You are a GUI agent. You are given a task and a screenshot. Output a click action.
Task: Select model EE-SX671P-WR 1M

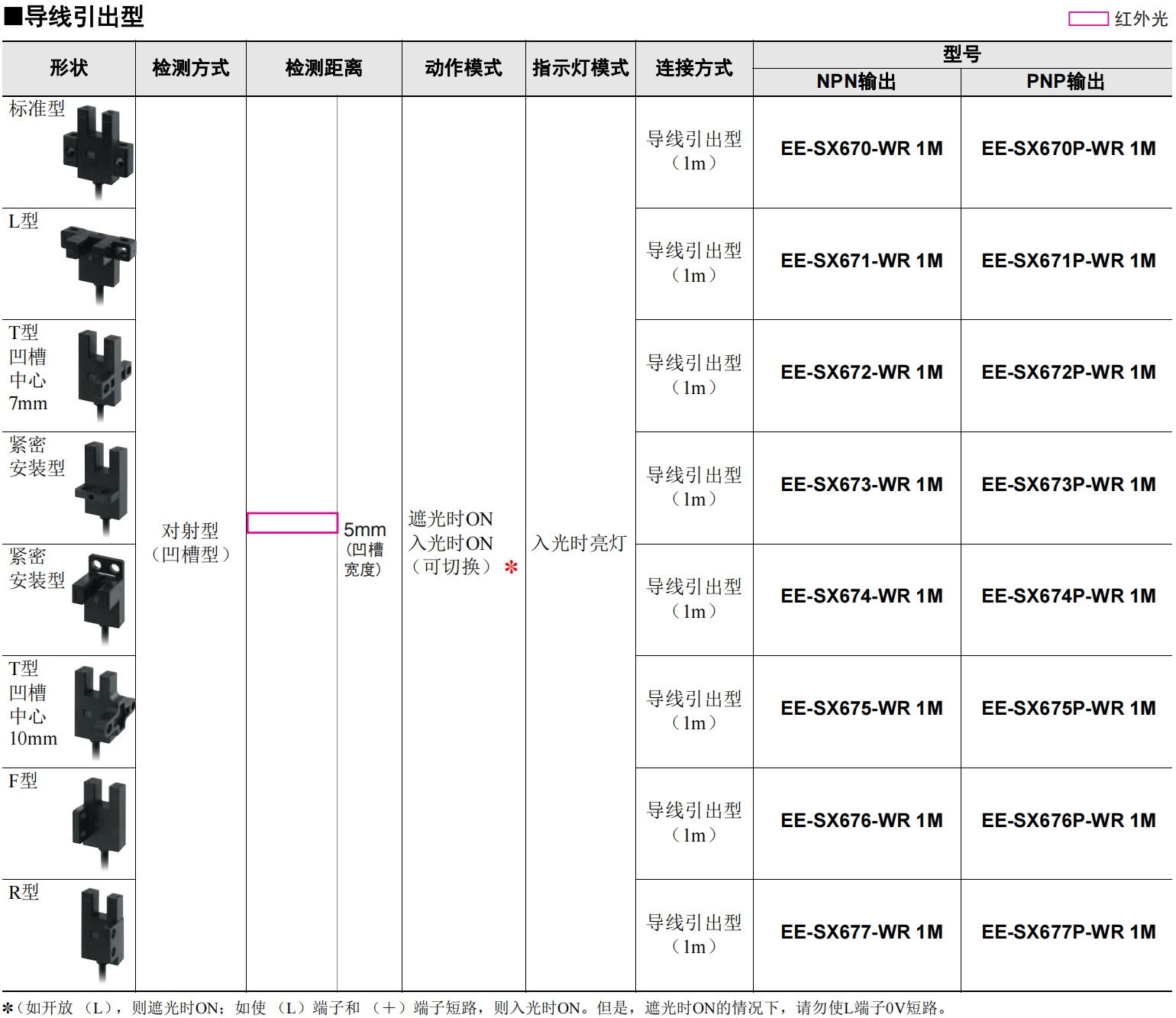[1069, 260]
